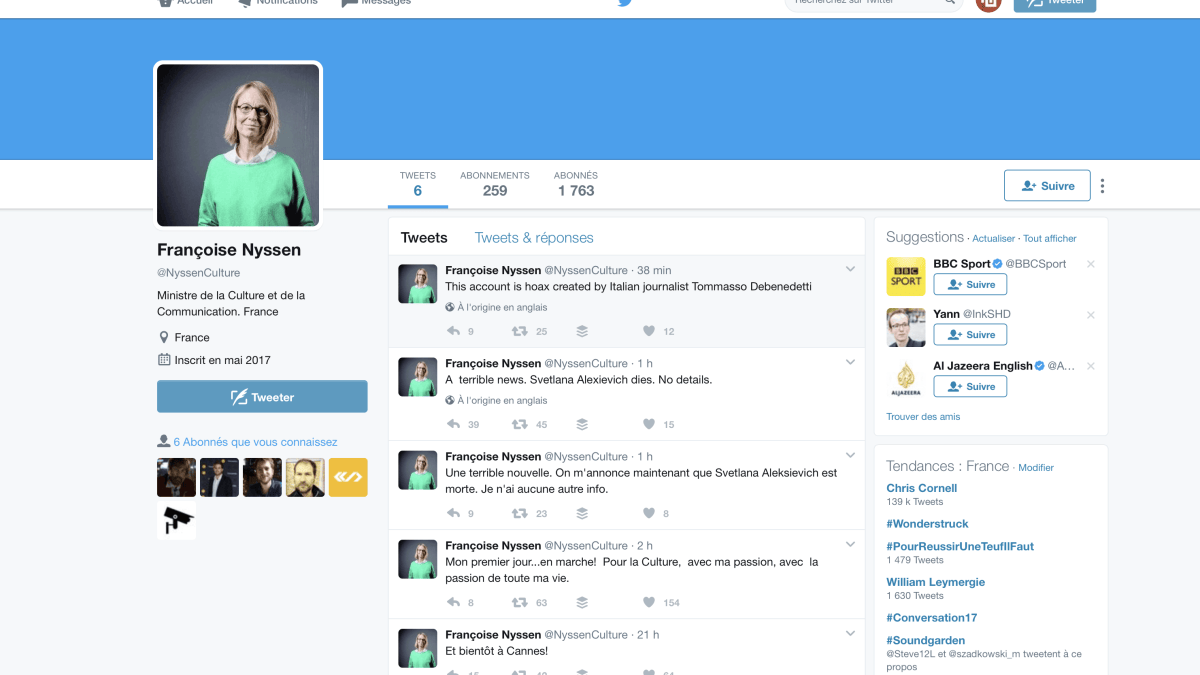Screen dimensions: 1200x675
Task: Open the Chris Cornell trend
Action: click(922, 488)
